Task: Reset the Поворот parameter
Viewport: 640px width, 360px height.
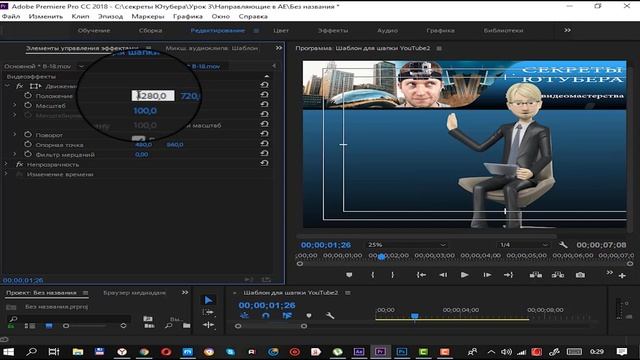Action: coord(264,134)
